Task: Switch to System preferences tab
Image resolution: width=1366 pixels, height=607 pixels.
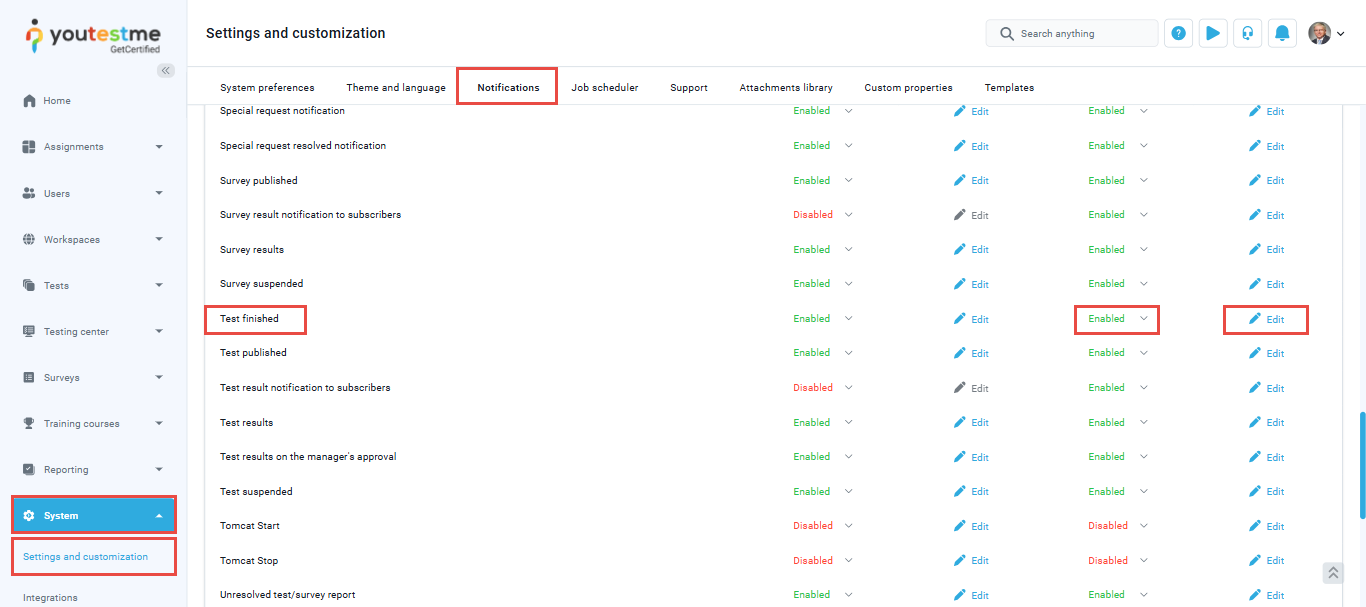Action: coord(267,88)
